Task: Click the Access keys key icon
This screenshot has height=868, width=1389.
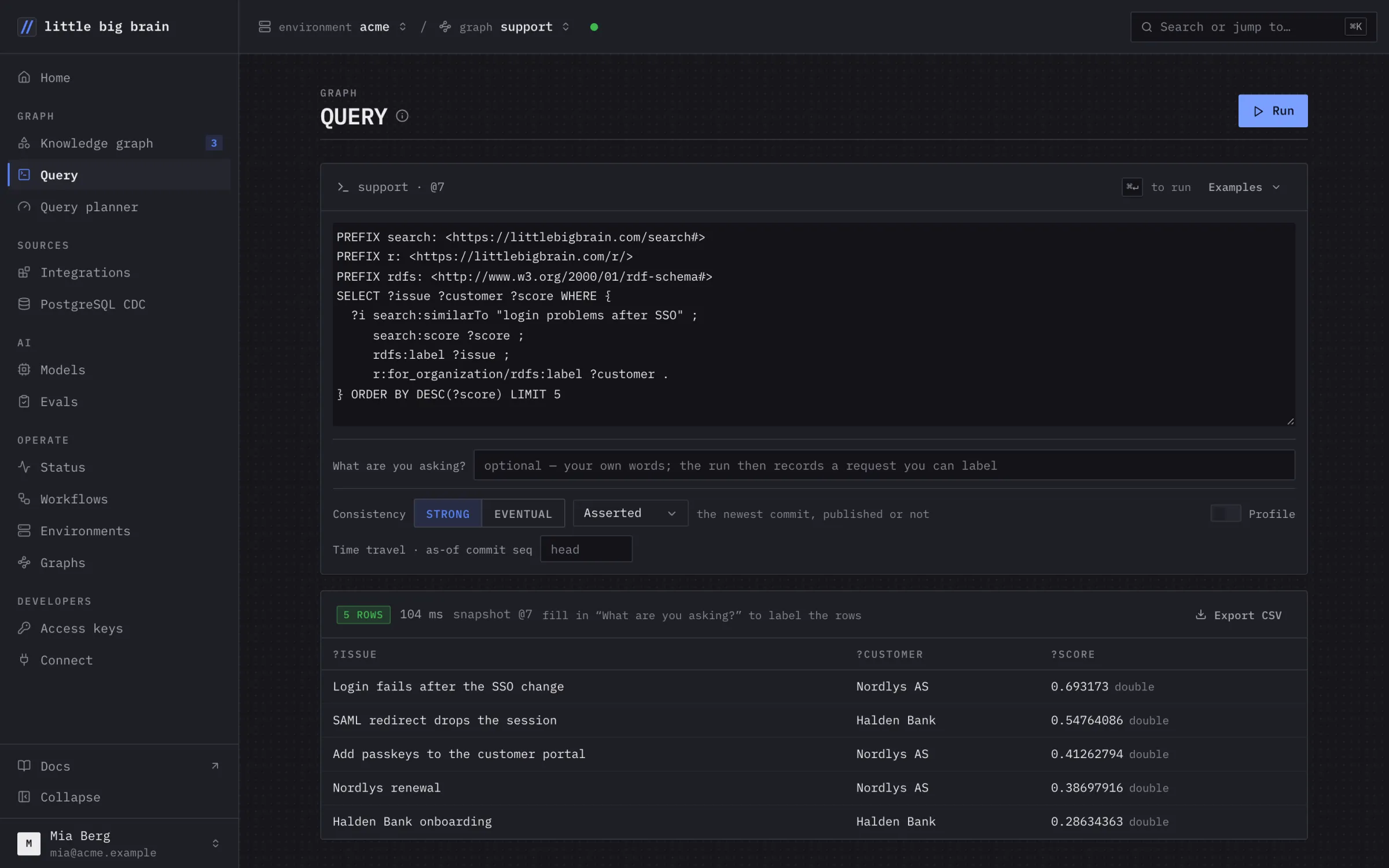Action: 24,628
